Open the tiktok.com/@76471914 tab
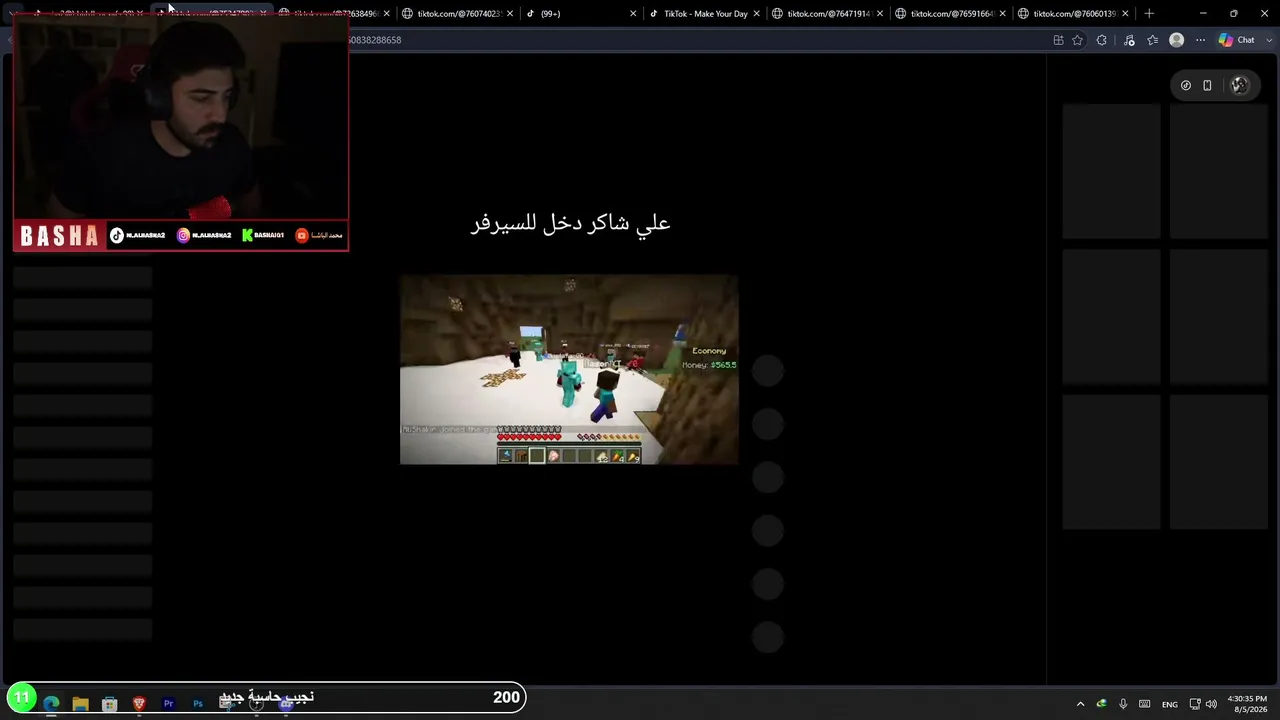Viewport: 1280px width, 720px height. pos(826,14)
